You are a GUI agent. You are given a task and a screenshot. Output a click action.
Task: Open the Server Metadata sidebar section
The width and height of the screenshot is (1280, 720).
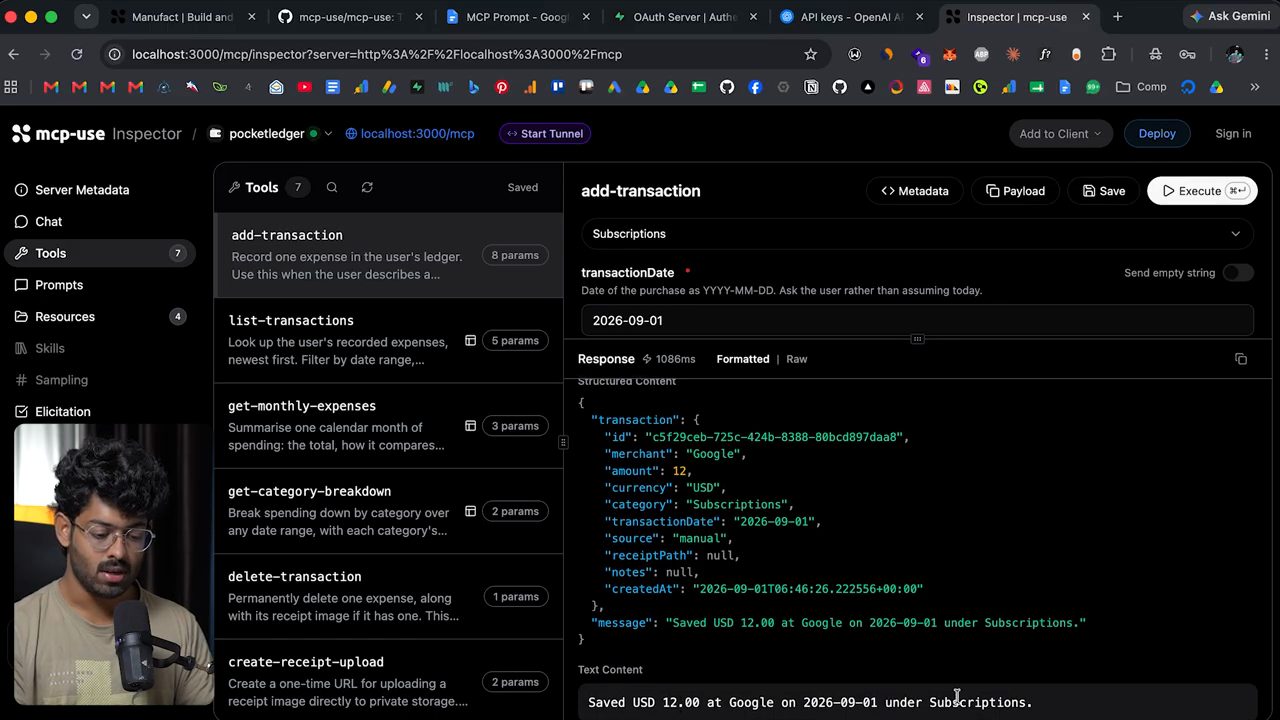[72, 190]
